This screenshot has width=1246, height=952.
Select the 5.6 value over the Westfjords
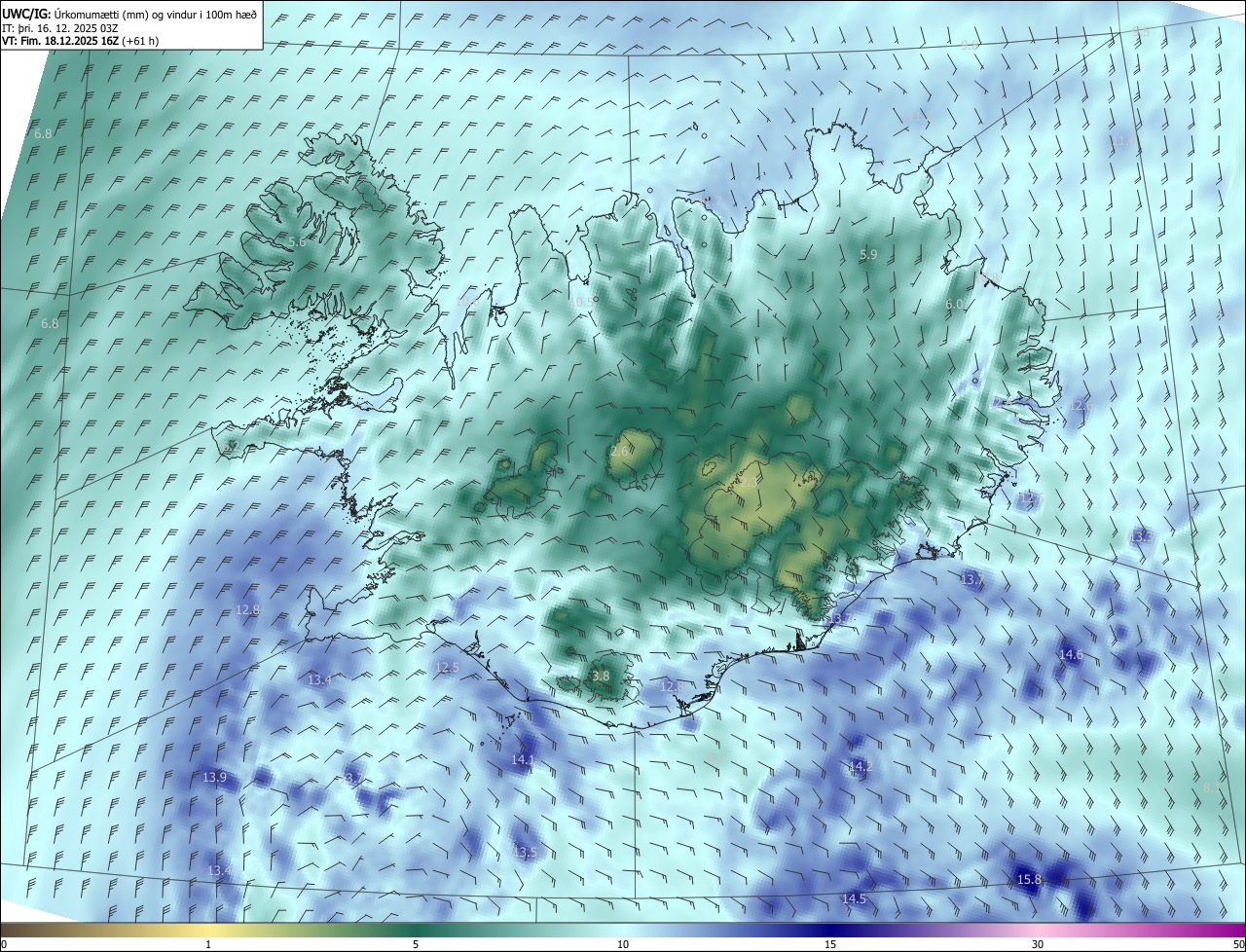pyautogui.click(x=297, y=241)
